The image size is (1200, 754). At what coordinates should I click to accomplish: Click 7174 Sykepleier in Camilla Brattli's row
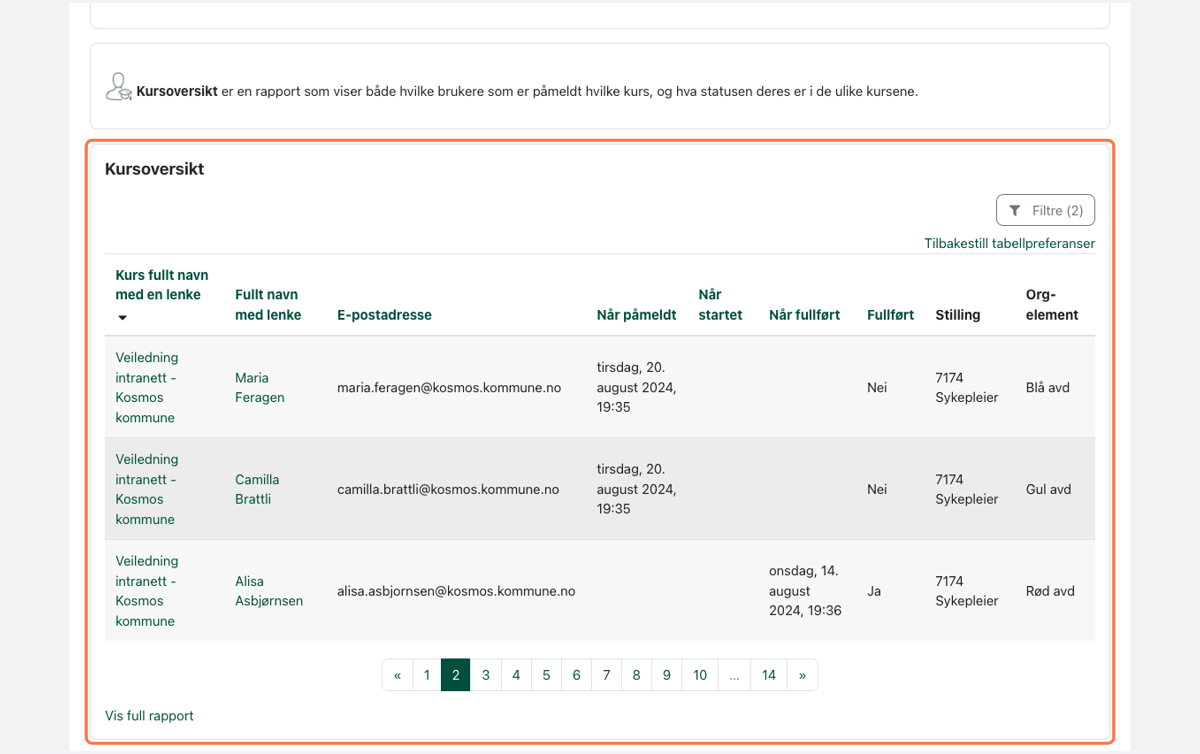click(x=967, y=489)
